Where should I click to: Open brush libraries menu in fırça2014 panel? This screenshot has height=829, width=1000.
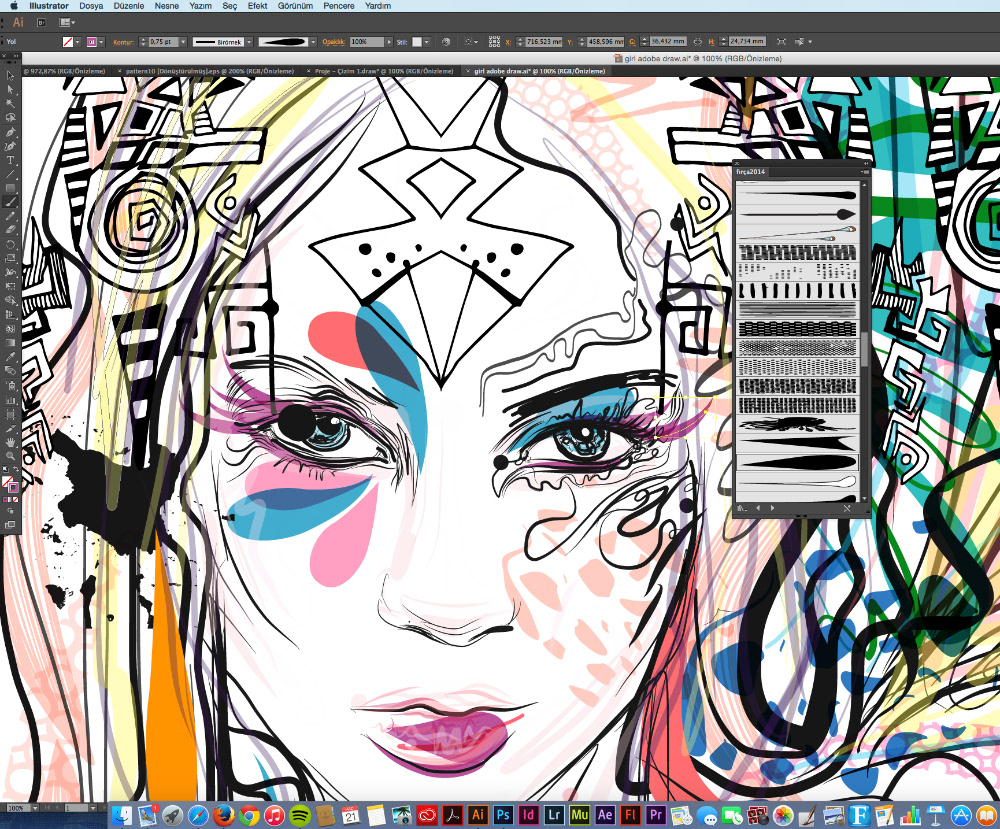pos(742,508)
